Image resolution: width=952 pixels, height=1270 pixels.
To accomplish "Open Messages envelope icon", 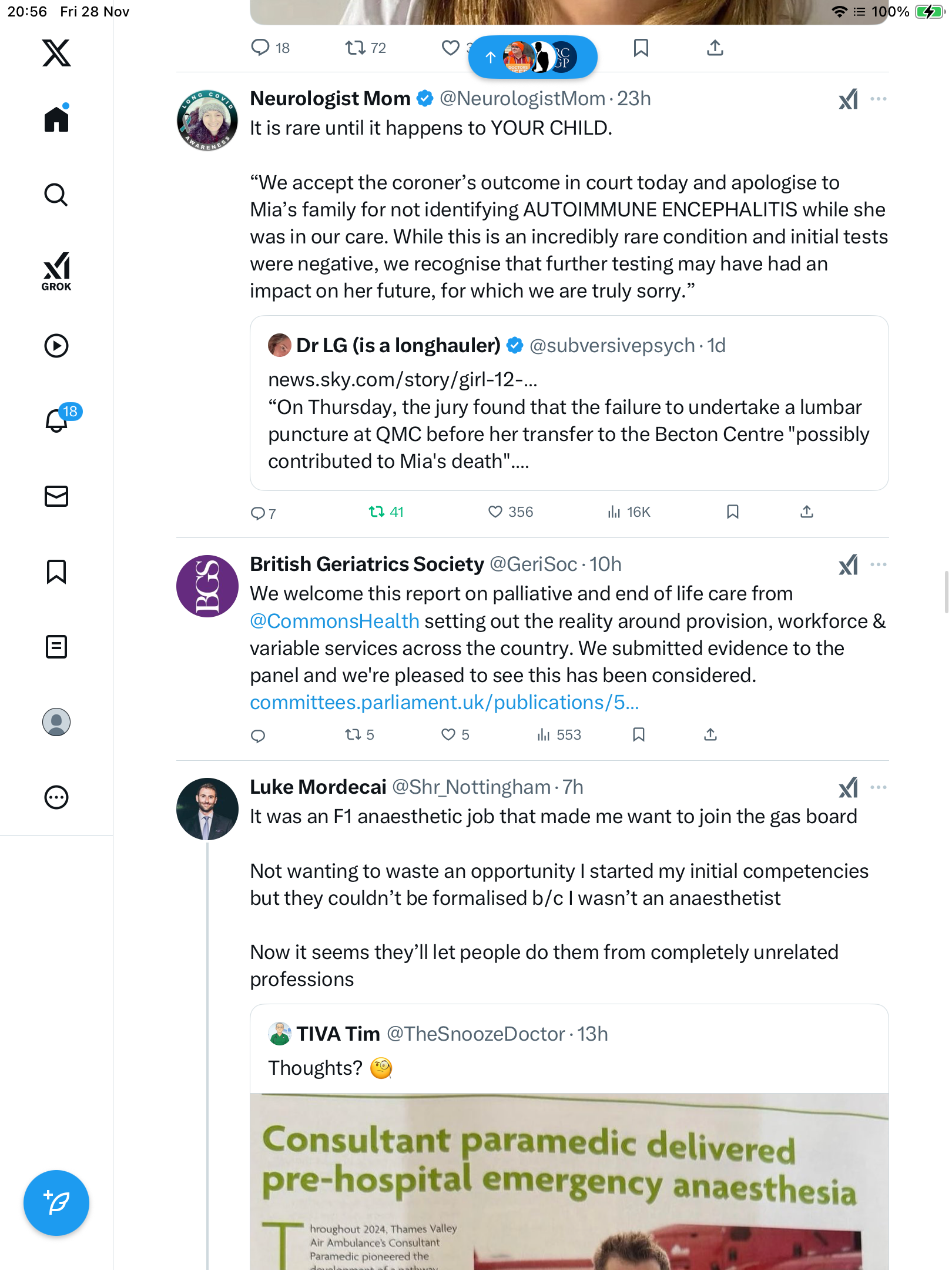I will [56, 496].
